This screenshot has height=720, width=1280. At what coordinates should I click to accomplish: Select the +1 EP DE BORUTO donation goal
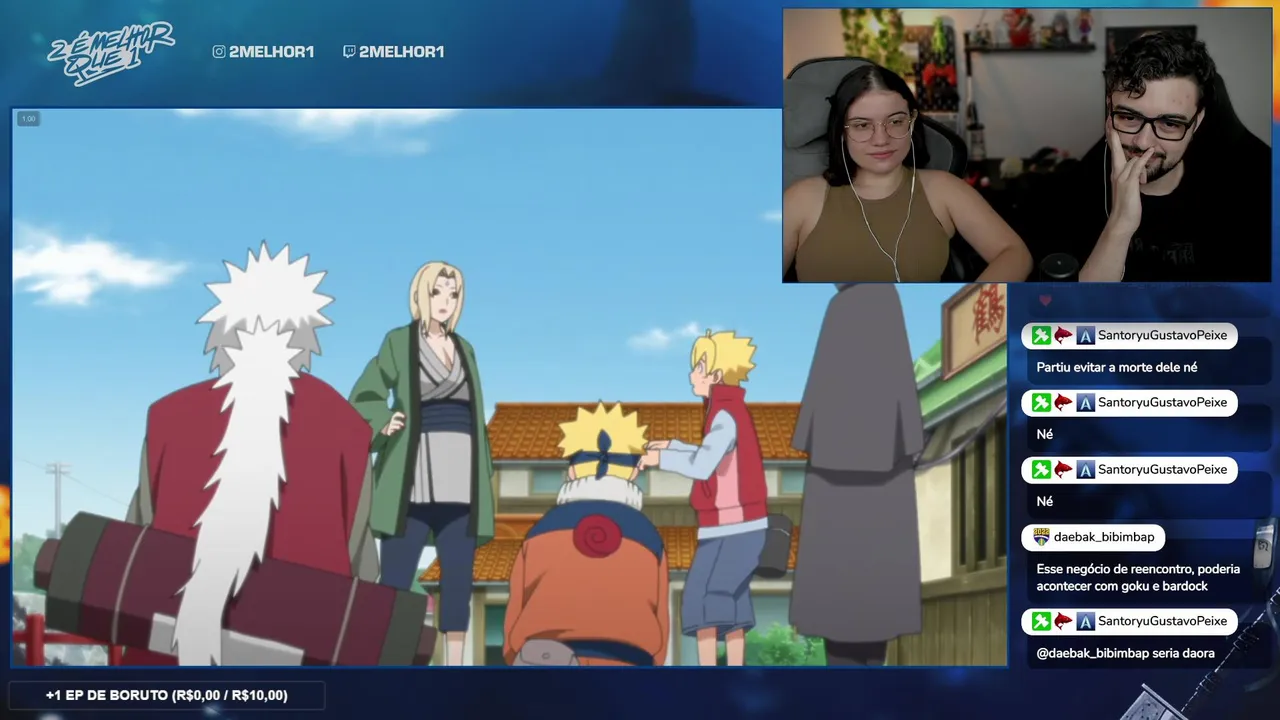(x=166, y=695)
